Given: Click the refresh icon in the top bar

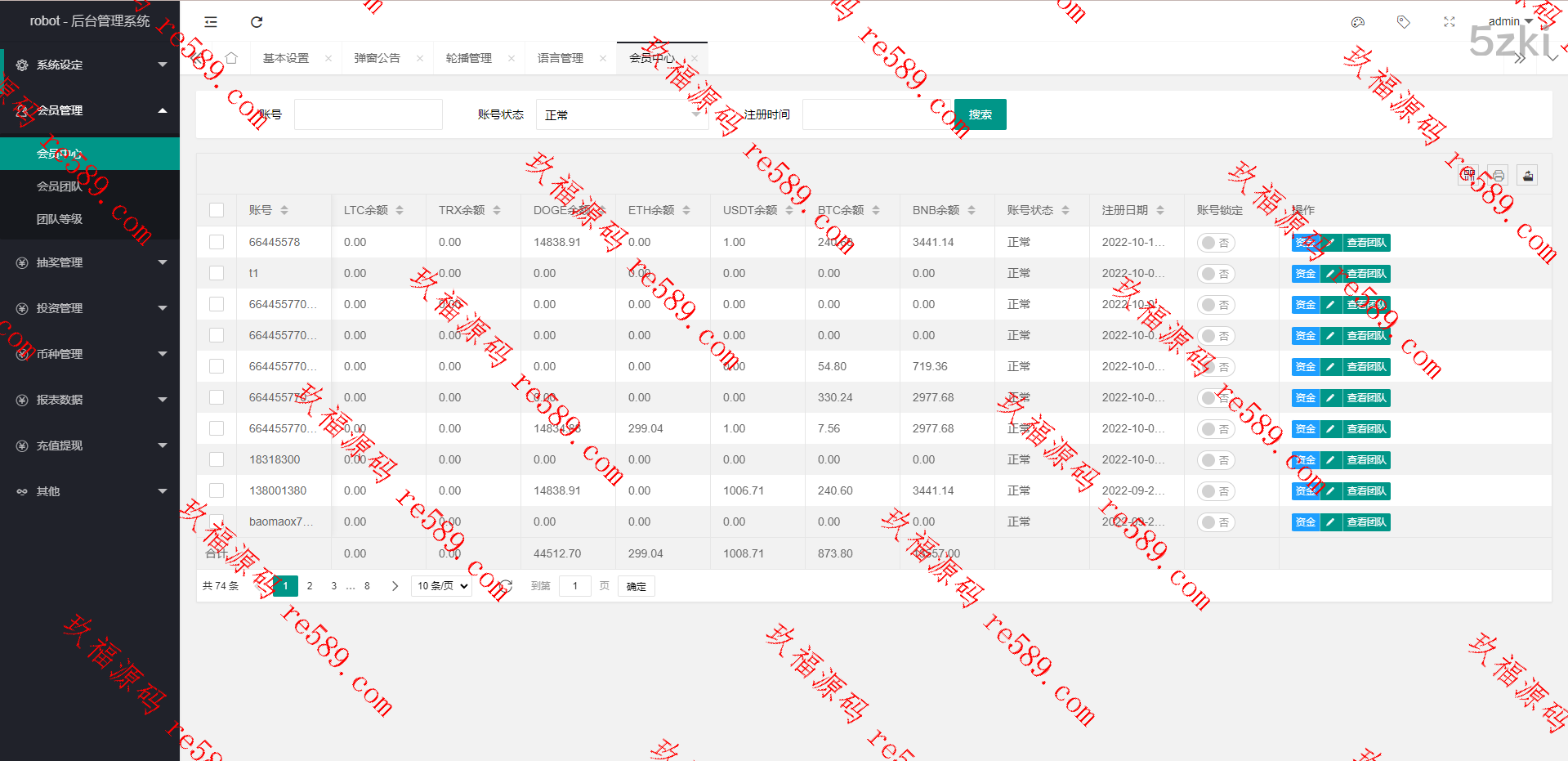Looking at the screenshot, I should (257, 22).
